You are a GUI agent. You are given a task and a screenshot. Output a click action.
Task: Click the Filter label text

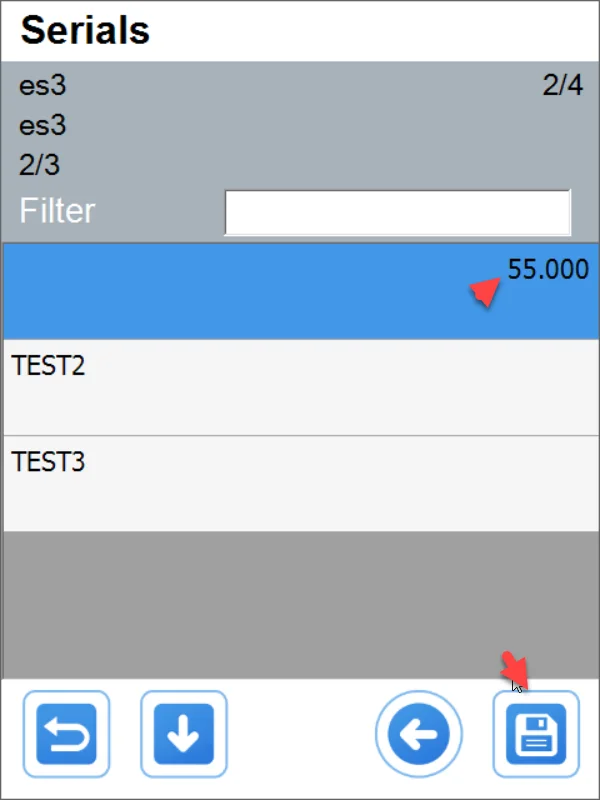[x=57, y=212]
